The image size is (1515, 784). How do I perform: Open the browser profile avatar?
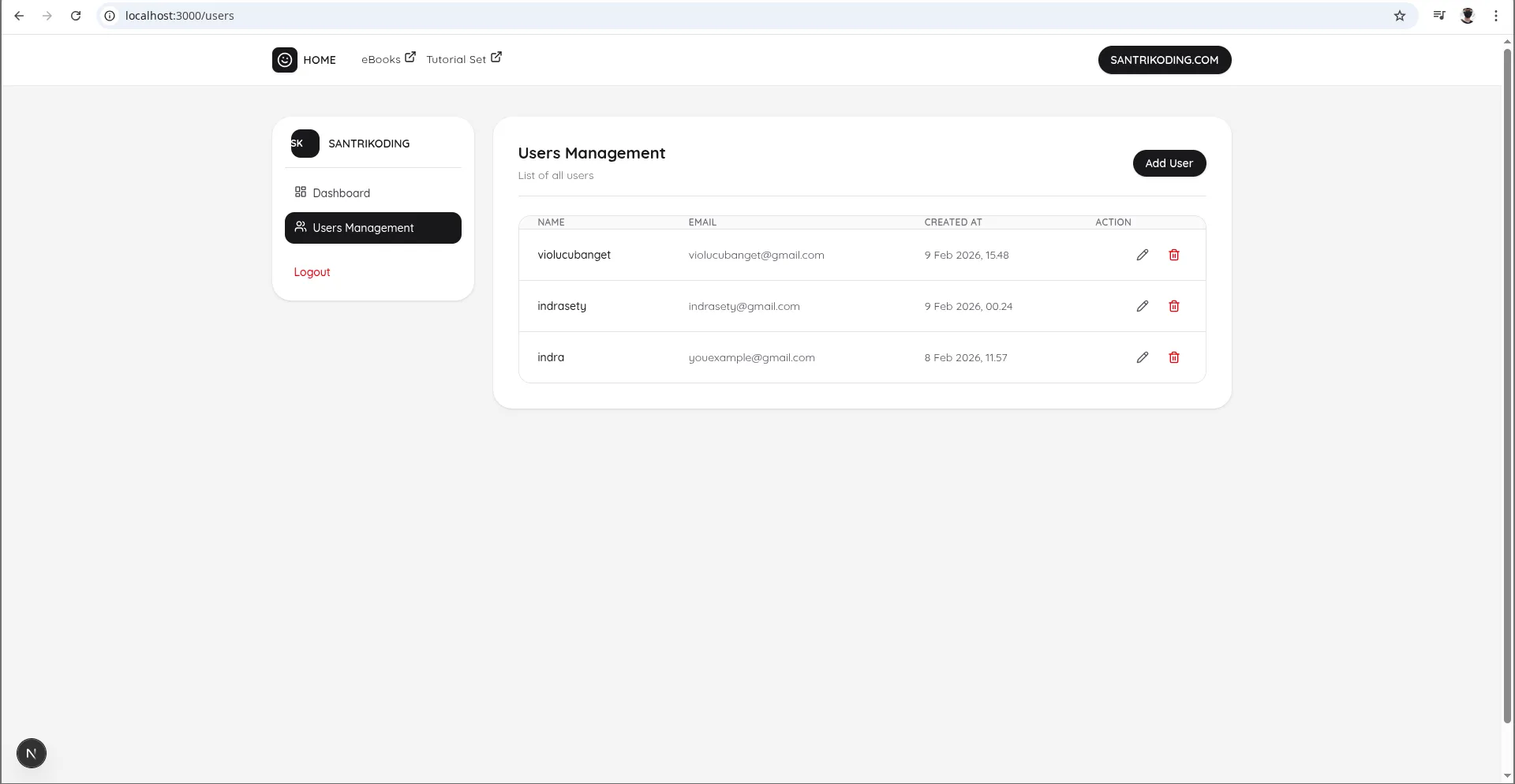coord(1468,16)
